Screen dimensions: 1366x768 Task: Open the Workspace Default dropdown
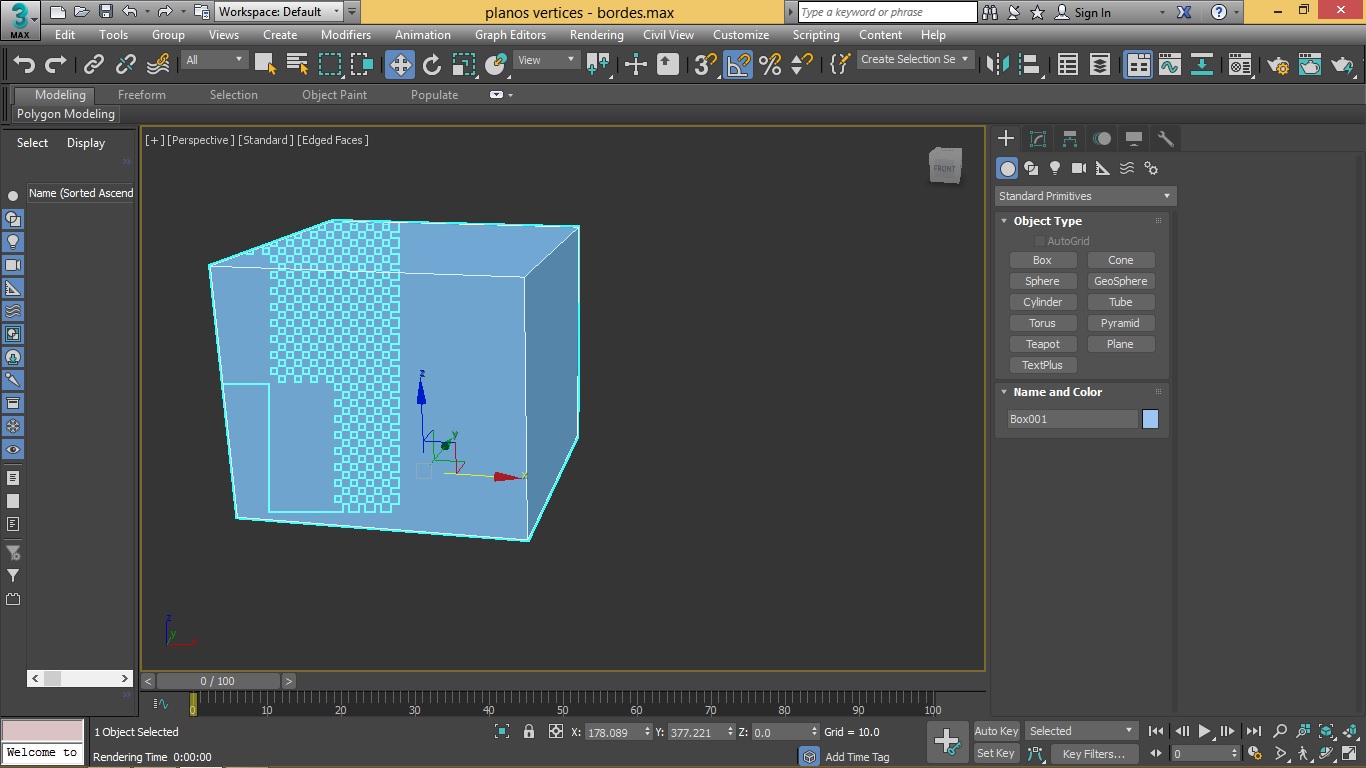coord(280,12)
